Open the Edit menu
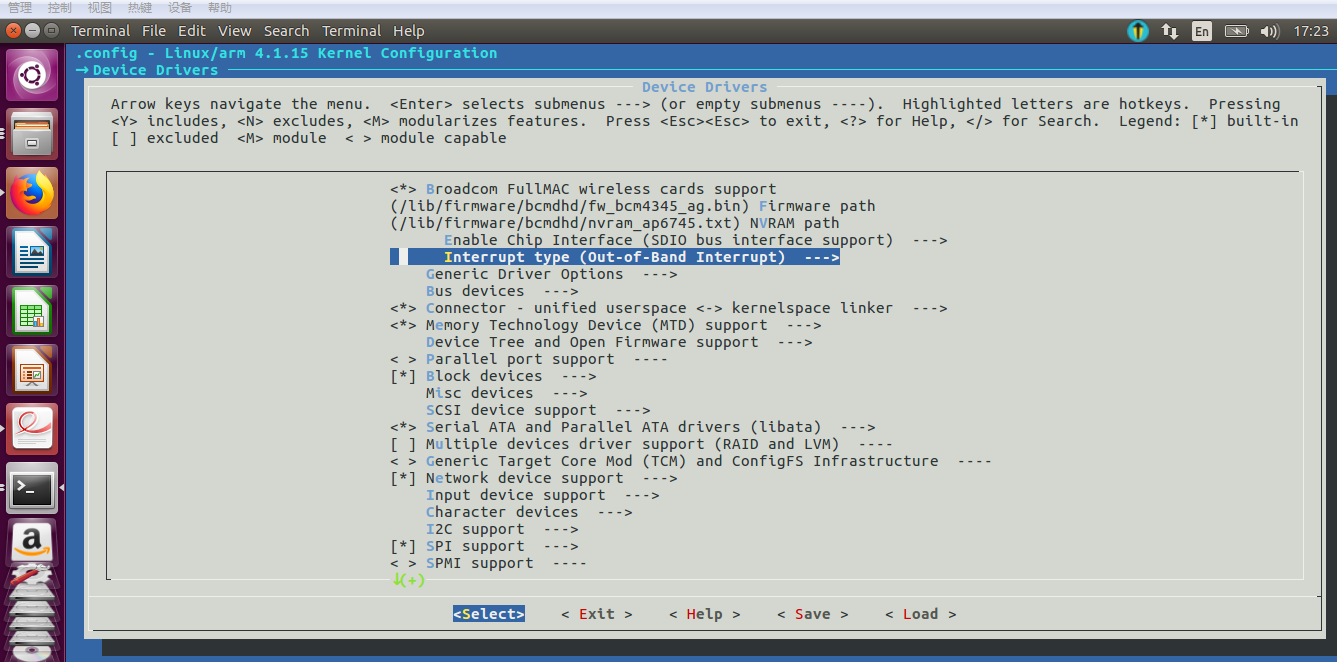The width and height of the screenshot is (1337, 662). (x=192, y=31)
